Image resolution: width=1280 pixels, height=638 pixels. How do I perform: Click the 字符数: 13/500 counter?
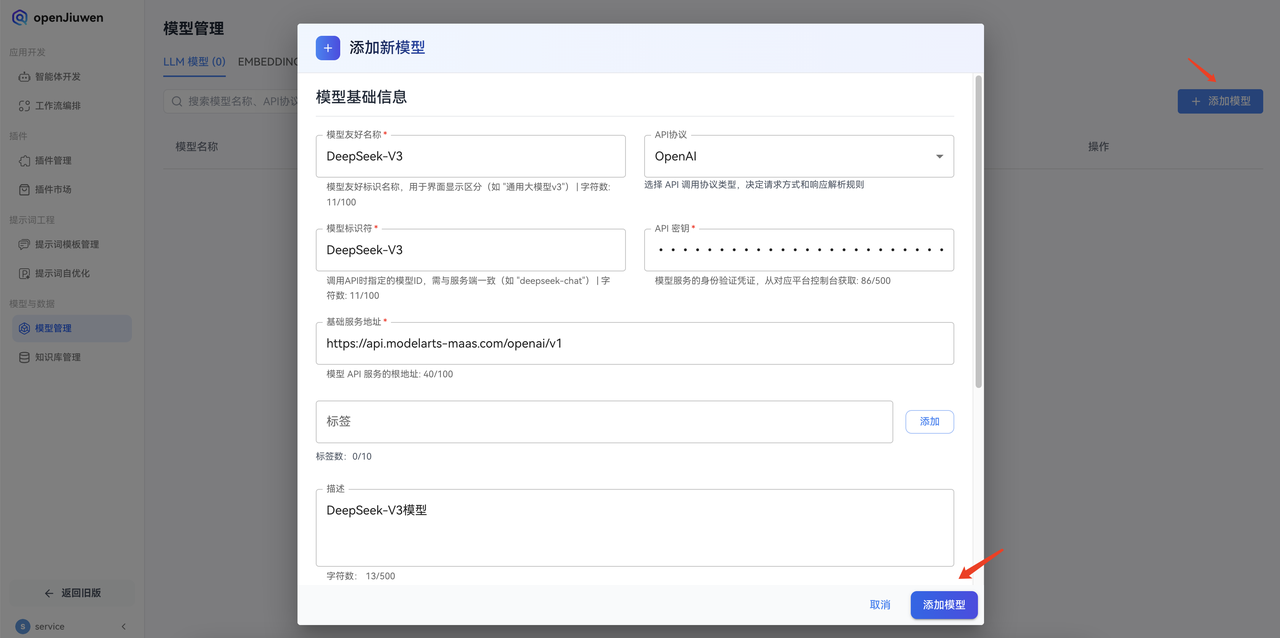pos(361,576)
